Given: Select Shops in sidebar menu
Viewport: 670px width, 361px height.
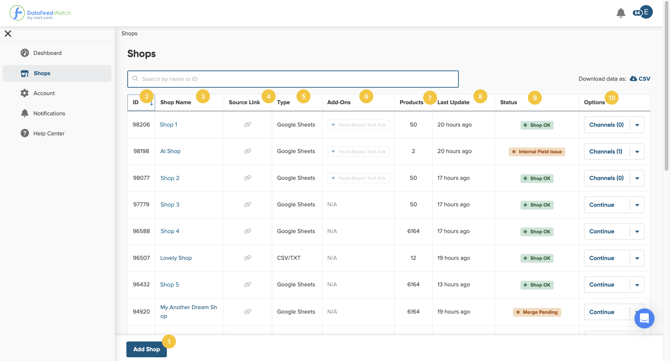Looking at the screenshot, I should (x=57, y=73).
